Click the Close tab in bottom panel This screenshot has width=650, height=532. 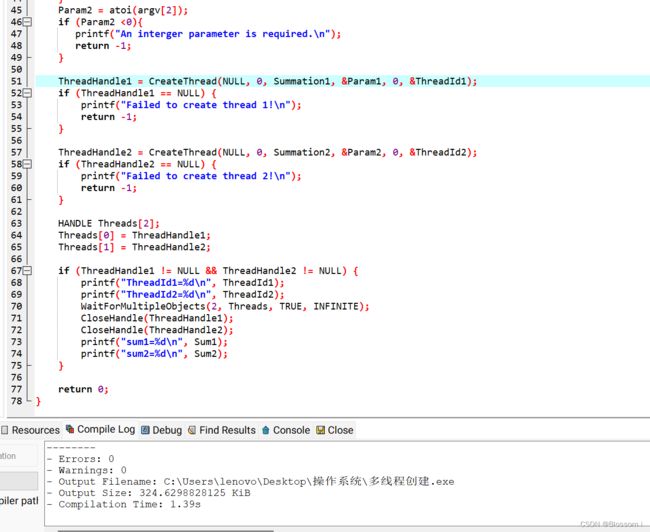point(335,430)
